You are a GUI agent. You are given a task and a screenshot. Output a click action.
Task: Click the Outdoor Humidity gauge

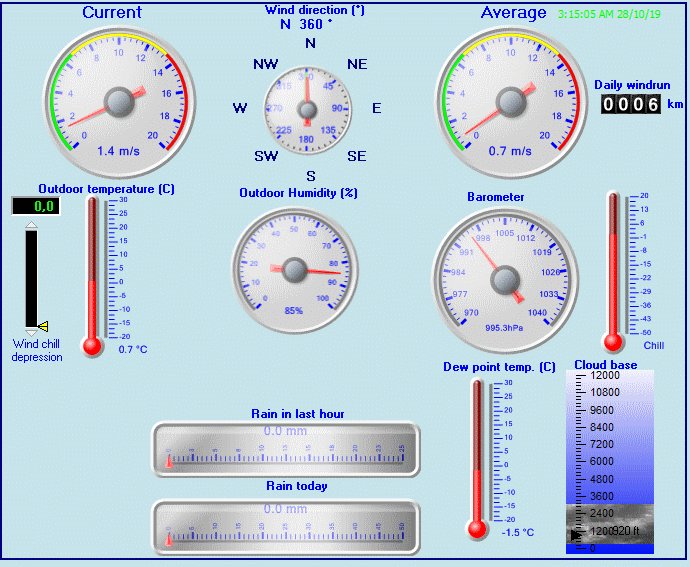tap(294, 269)
